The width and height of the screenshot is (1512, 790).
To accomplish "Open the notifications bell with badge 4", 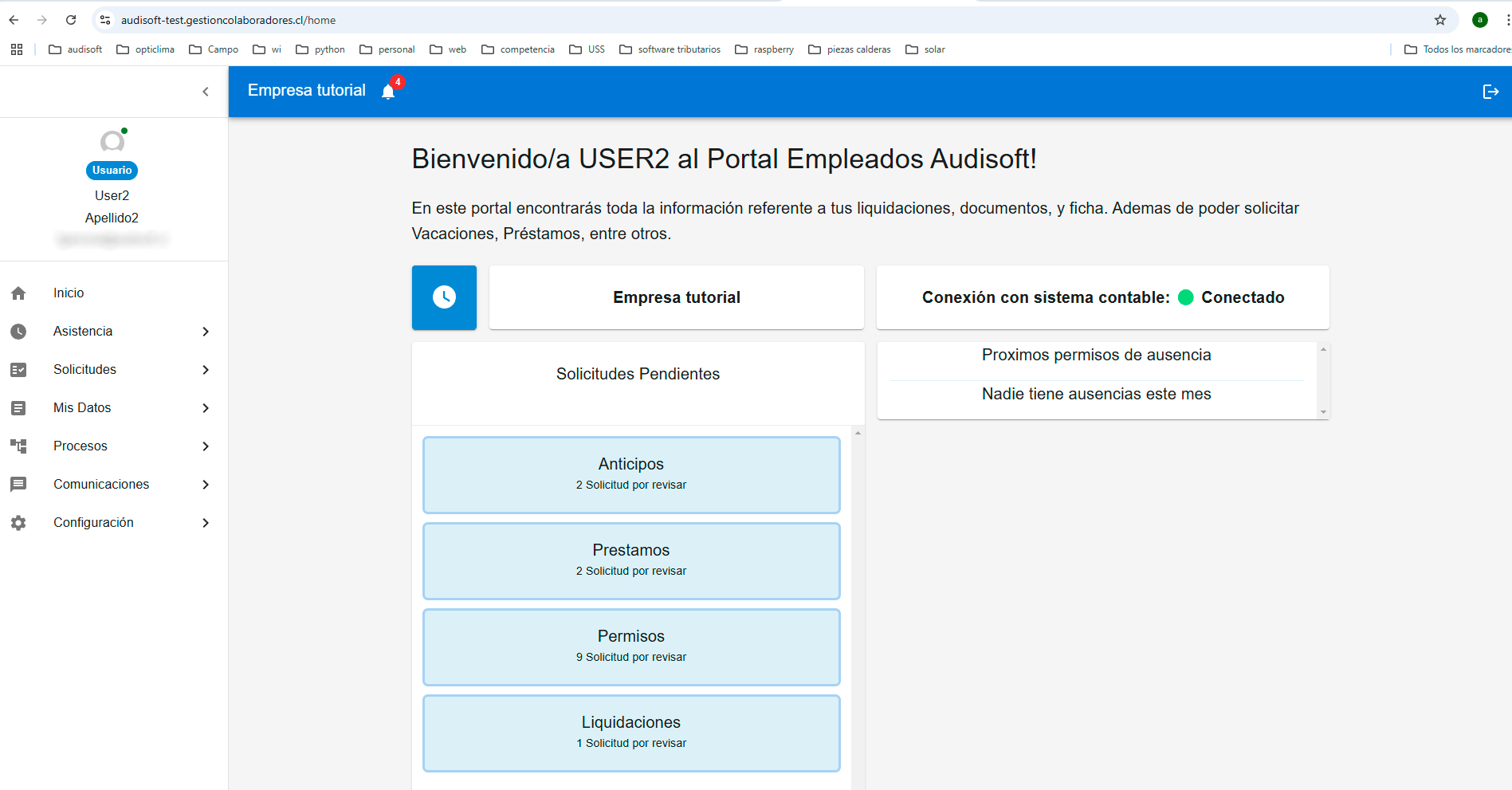I will 388,90.
